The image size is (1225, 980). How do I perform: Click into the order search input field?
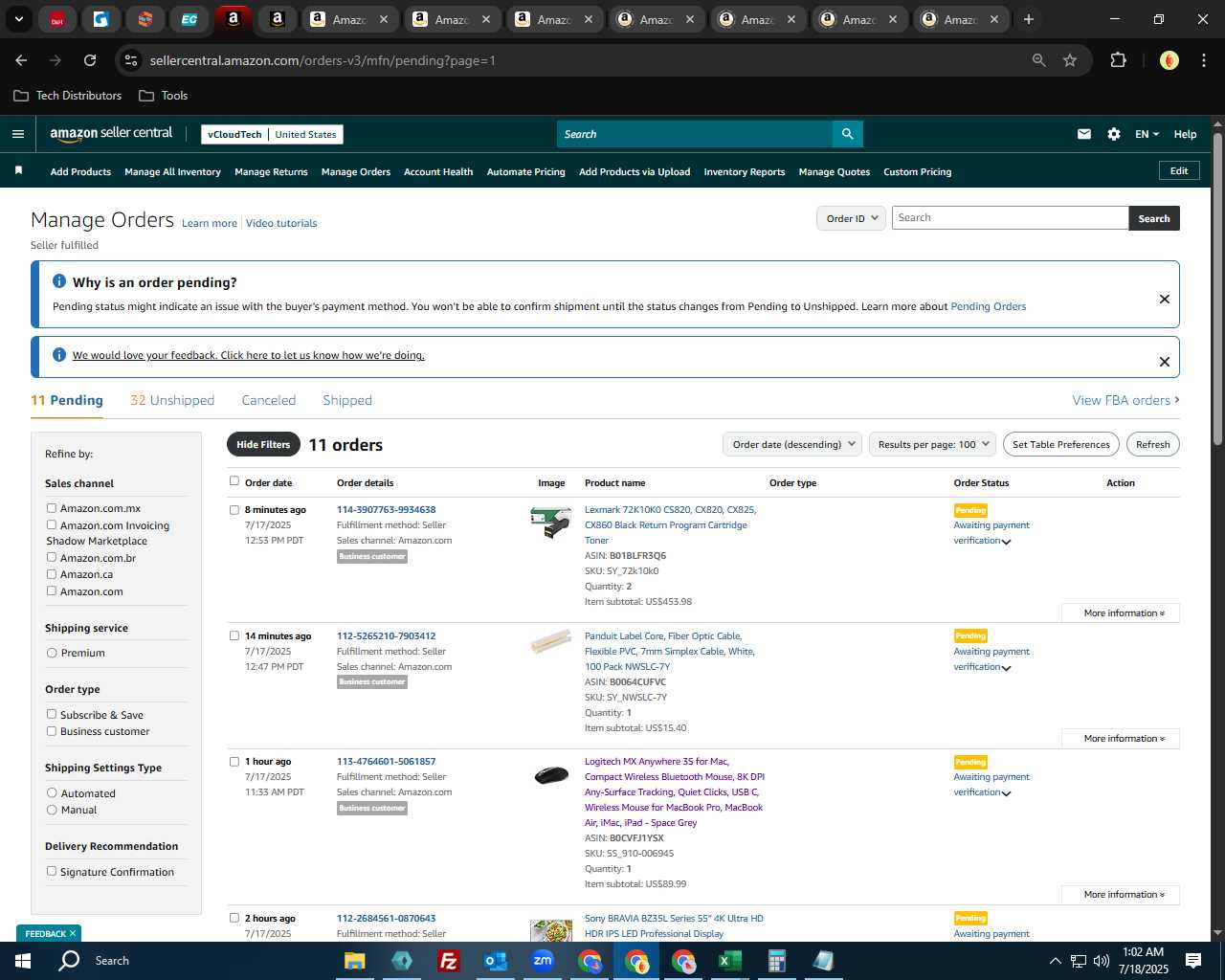pyautogui.click(x=1010, y=218)
